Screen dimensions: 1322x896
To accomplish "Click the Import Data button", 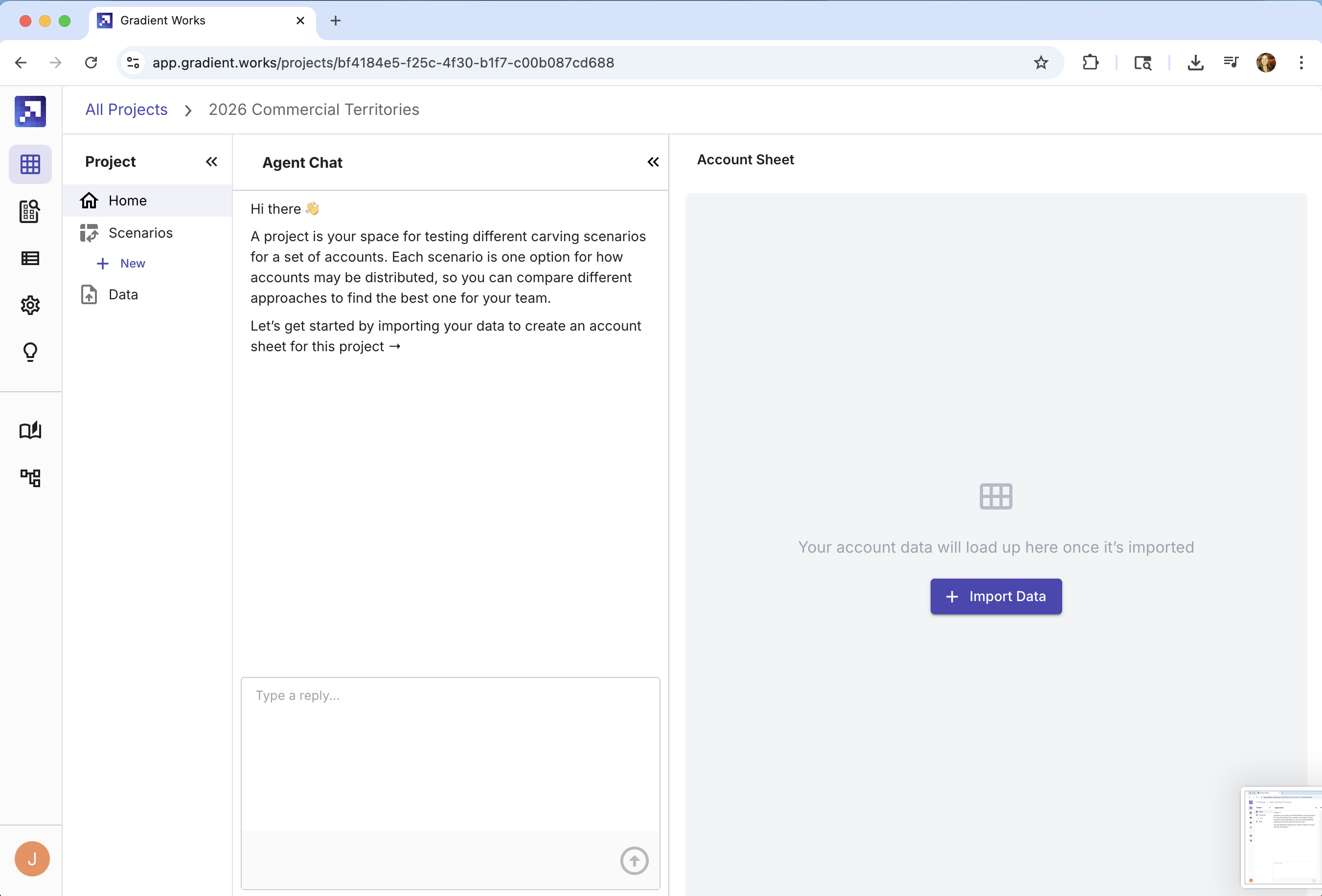I will coord(996,596).
